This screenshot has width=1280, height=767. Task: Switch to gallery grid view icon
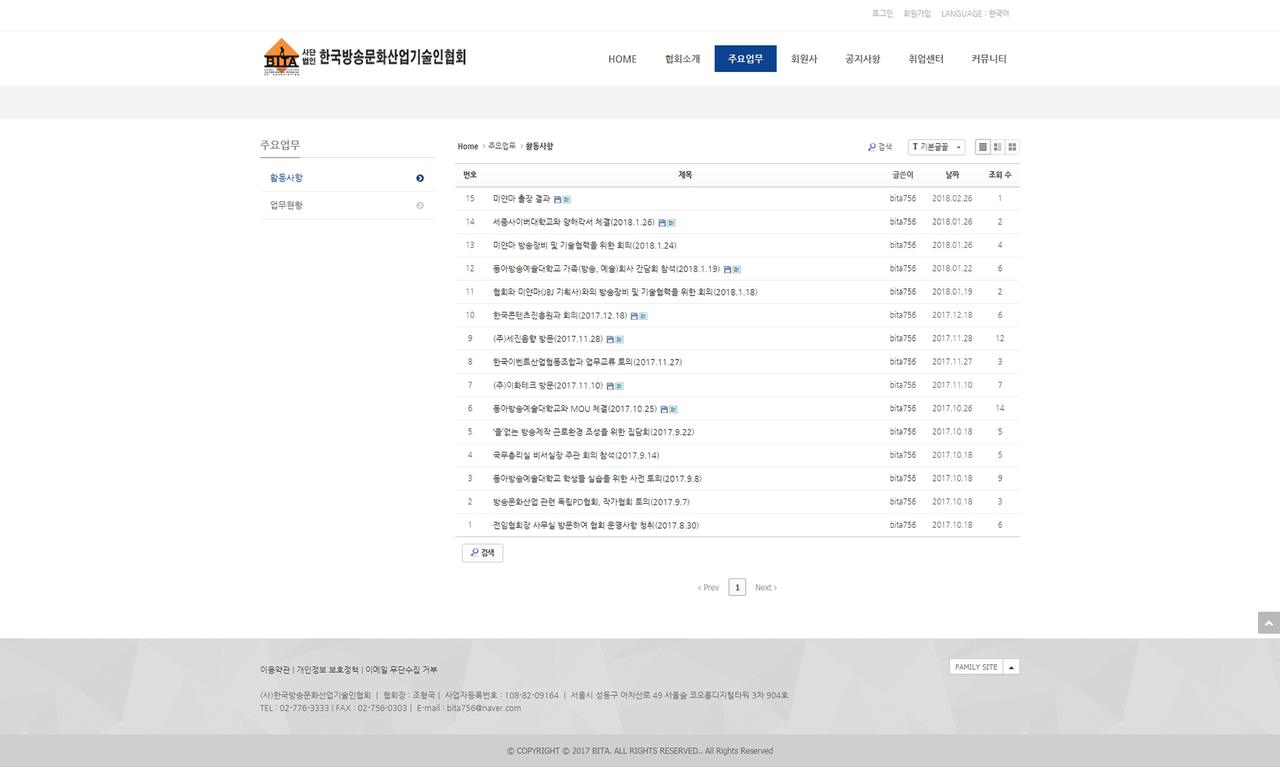click(1012, 147)
